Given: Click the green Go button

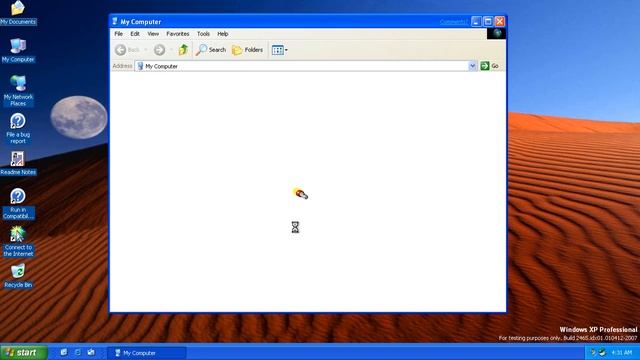Looking at the screenshot, I should (x=490, y=66).
